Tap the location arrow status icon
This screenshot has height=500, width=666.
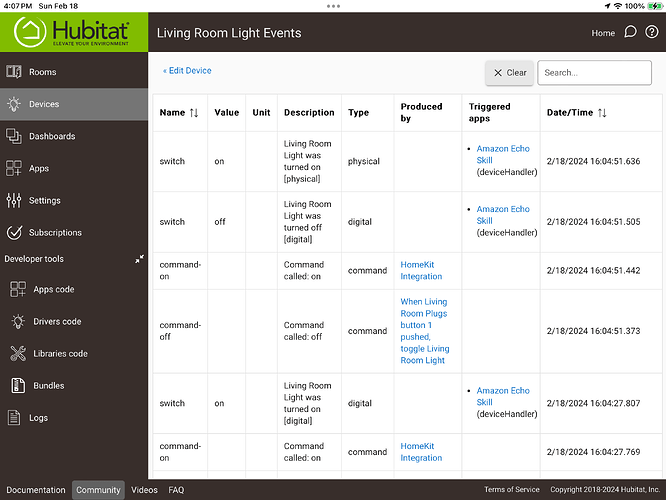pos(607,6)
